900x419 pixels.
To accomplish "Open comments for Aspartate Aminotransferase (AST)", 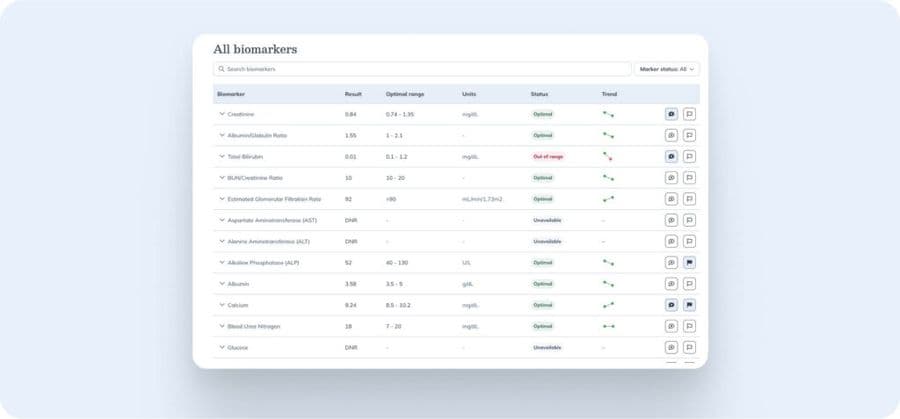I will 671,220.
